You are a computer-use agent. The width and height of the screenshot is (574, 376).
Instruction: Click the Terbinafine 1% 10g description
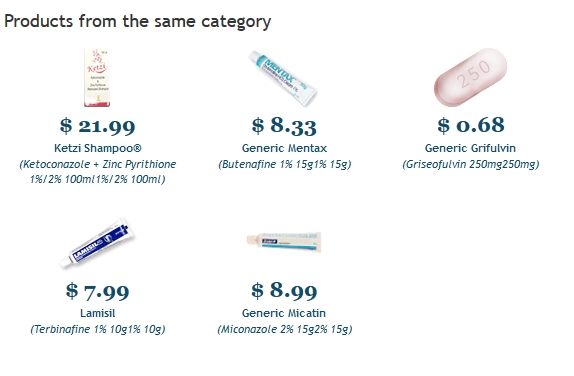(98, 330)
